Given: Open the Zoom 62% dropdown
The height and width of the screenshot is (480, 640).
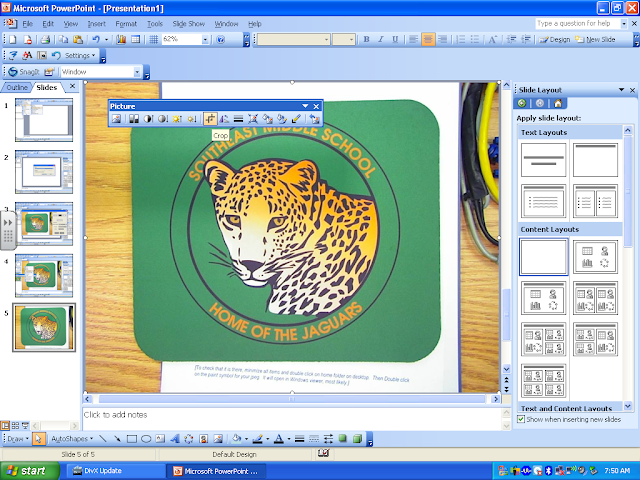Looking at the screenshot, I should click(x=205, y=40).
